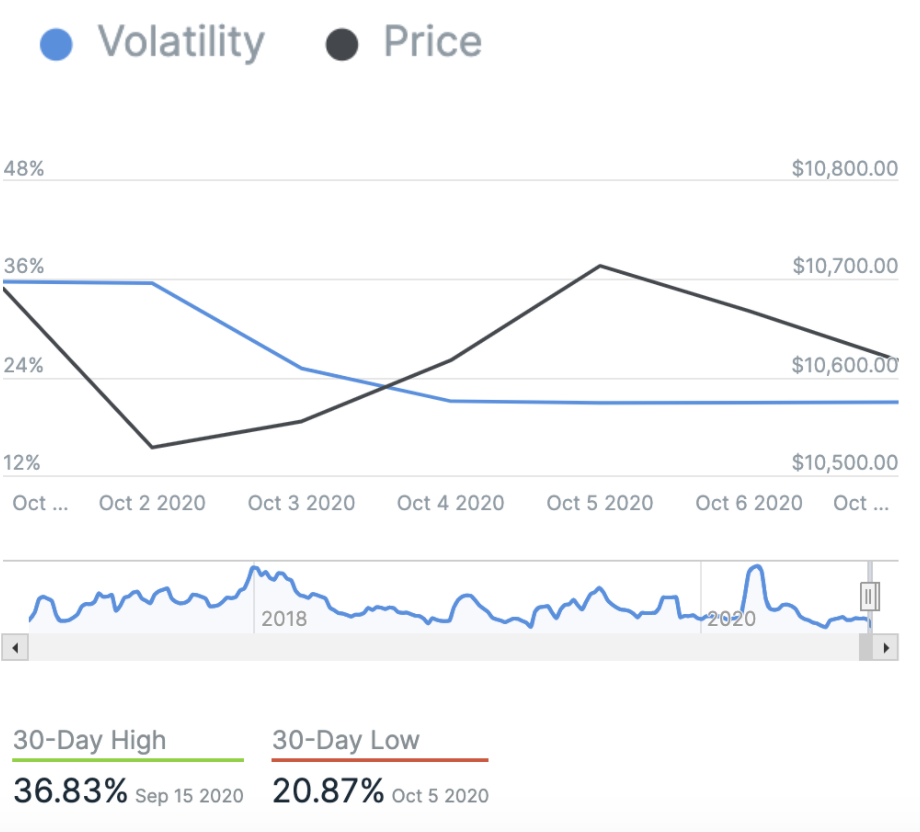Click the Price legend label text
Viewport: 920px width, 832px height.
coord(432,43)
